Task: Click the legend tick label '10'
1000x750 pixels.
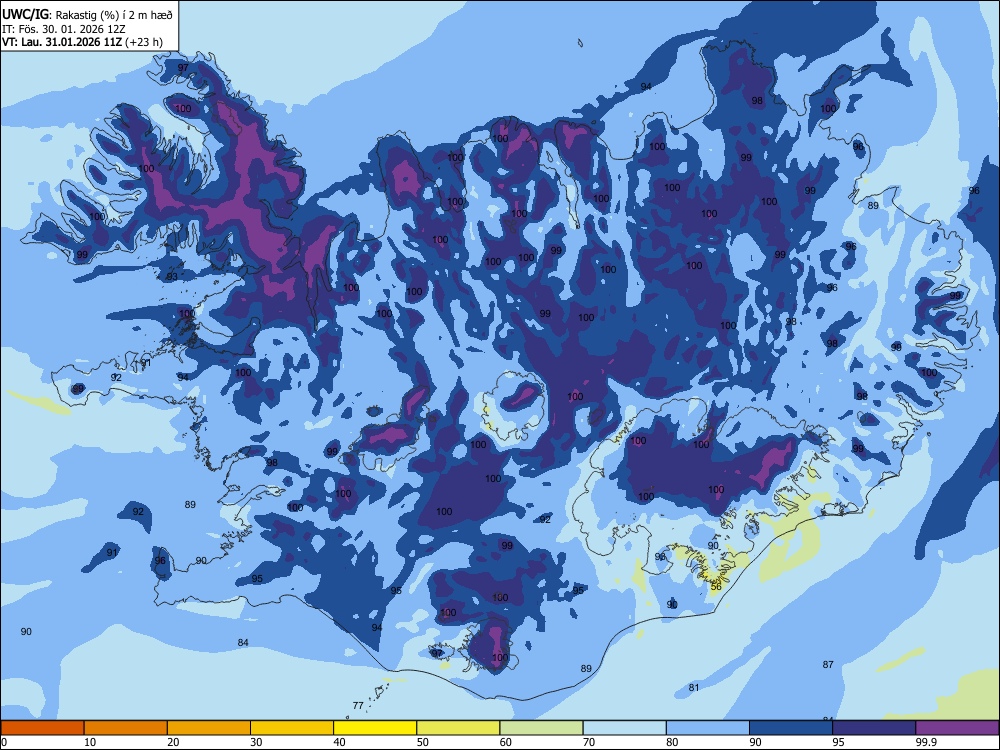Action: 89,742
